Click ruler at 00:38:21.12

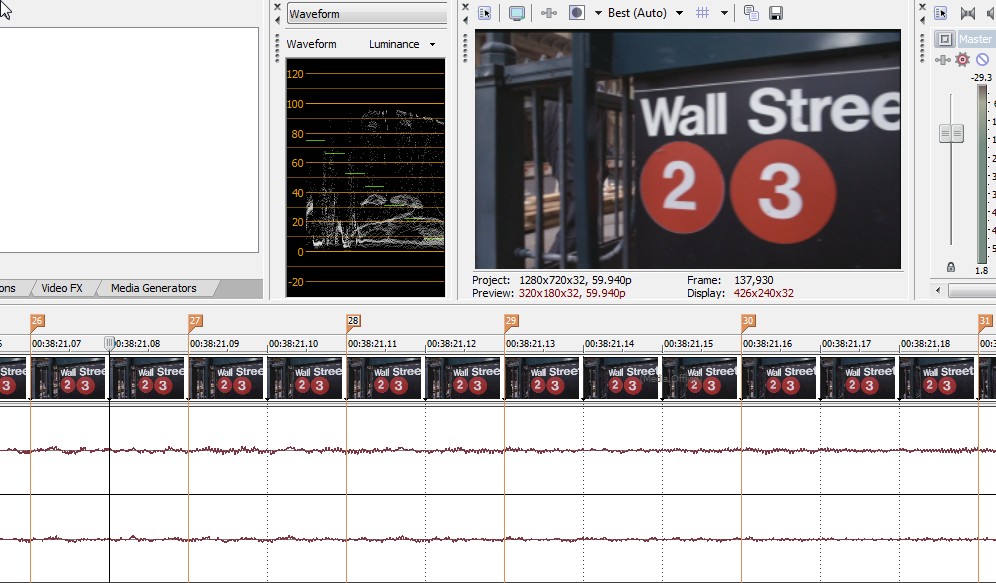452,344
